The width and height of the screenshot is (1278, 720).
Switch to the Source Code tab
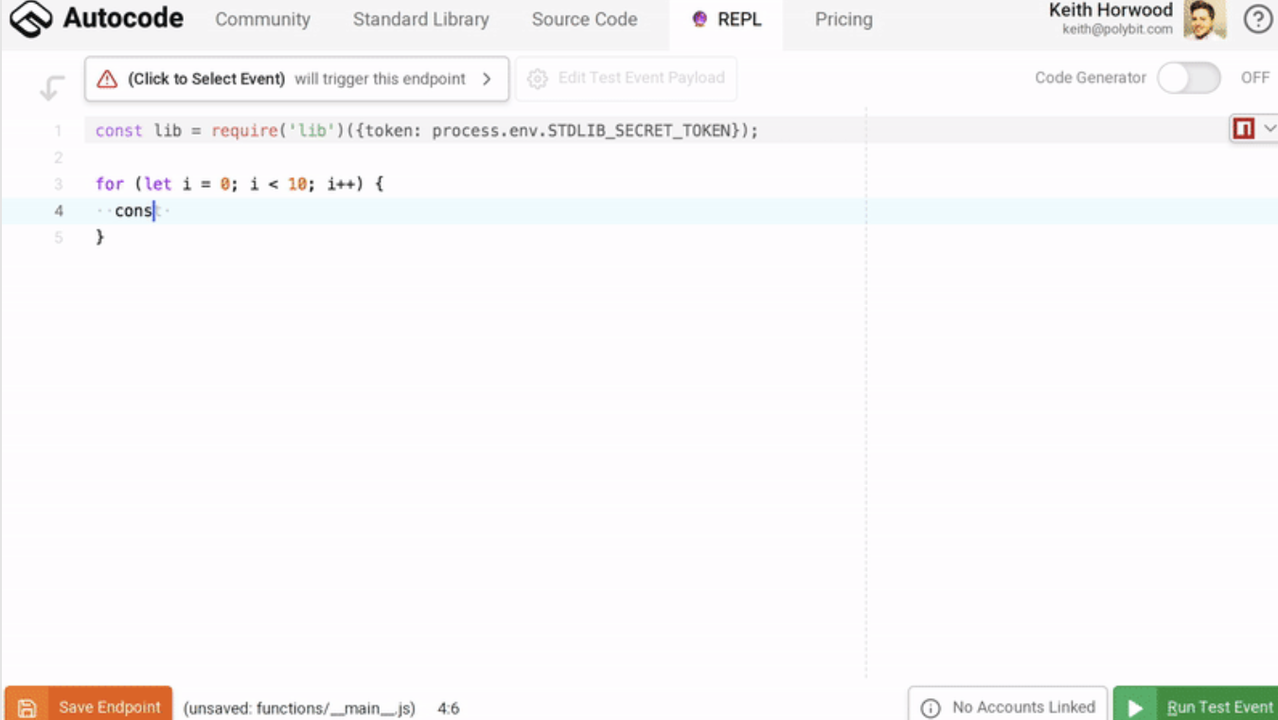(x=584, y=20)
